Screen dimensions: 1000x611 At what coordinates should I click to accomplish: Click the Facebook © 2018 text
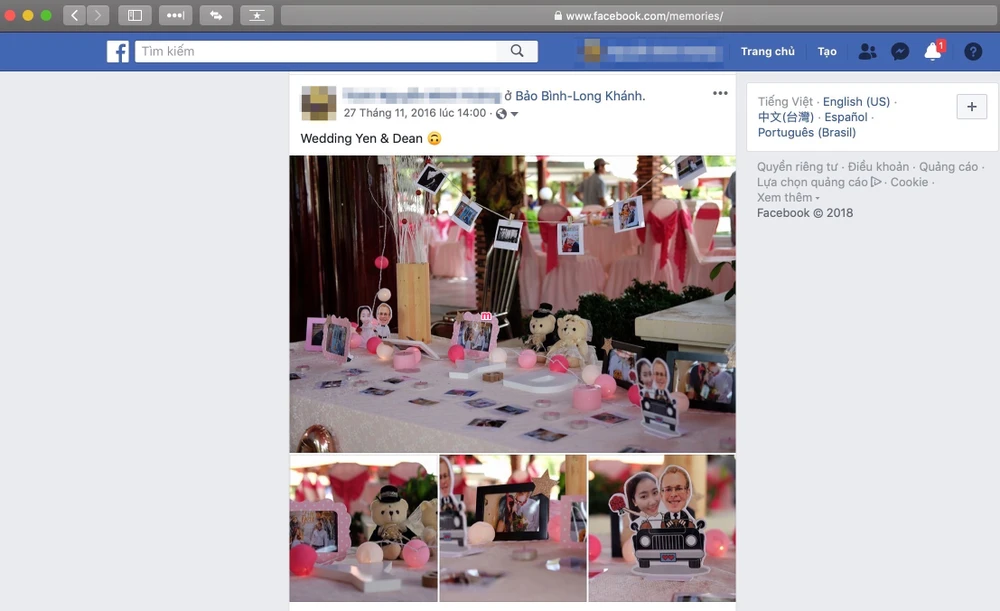pyautogui.click(x=805, y=213)
